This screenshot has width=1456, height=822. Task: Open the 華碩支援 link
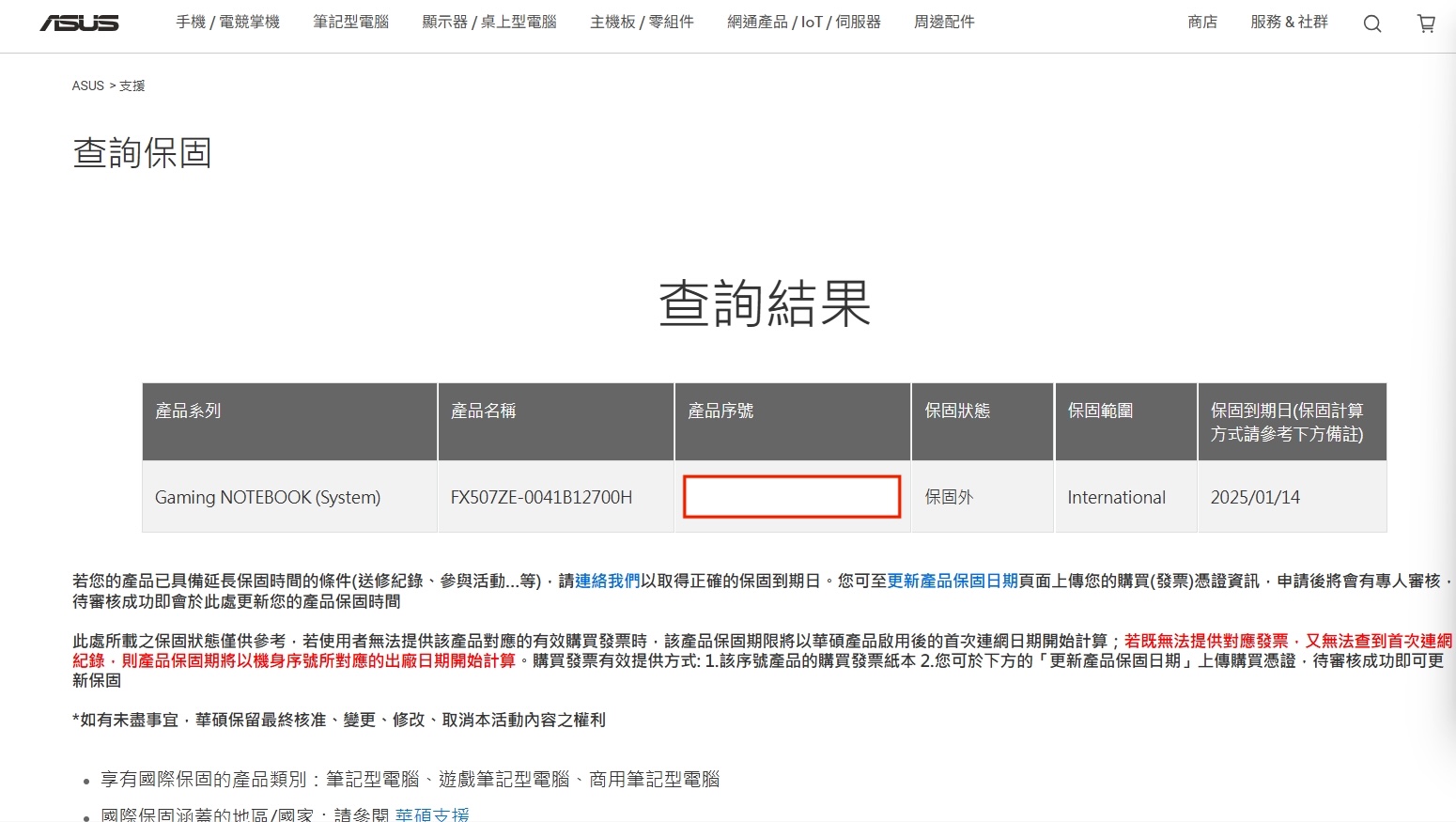tap(432, 814)
